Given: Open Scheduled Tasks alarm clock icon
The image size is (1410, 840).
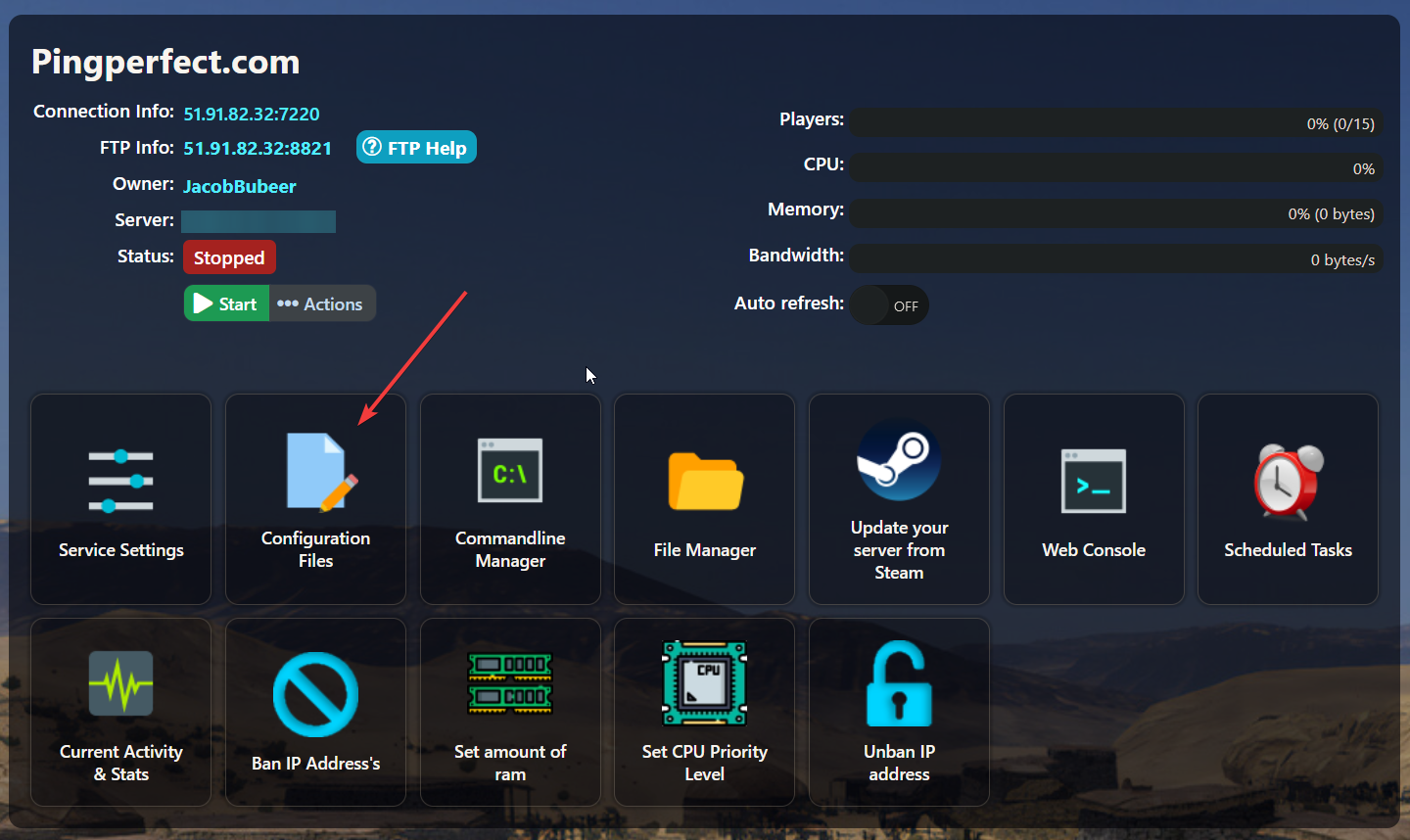Looking at the screenshot, I should click(1288, 482).
